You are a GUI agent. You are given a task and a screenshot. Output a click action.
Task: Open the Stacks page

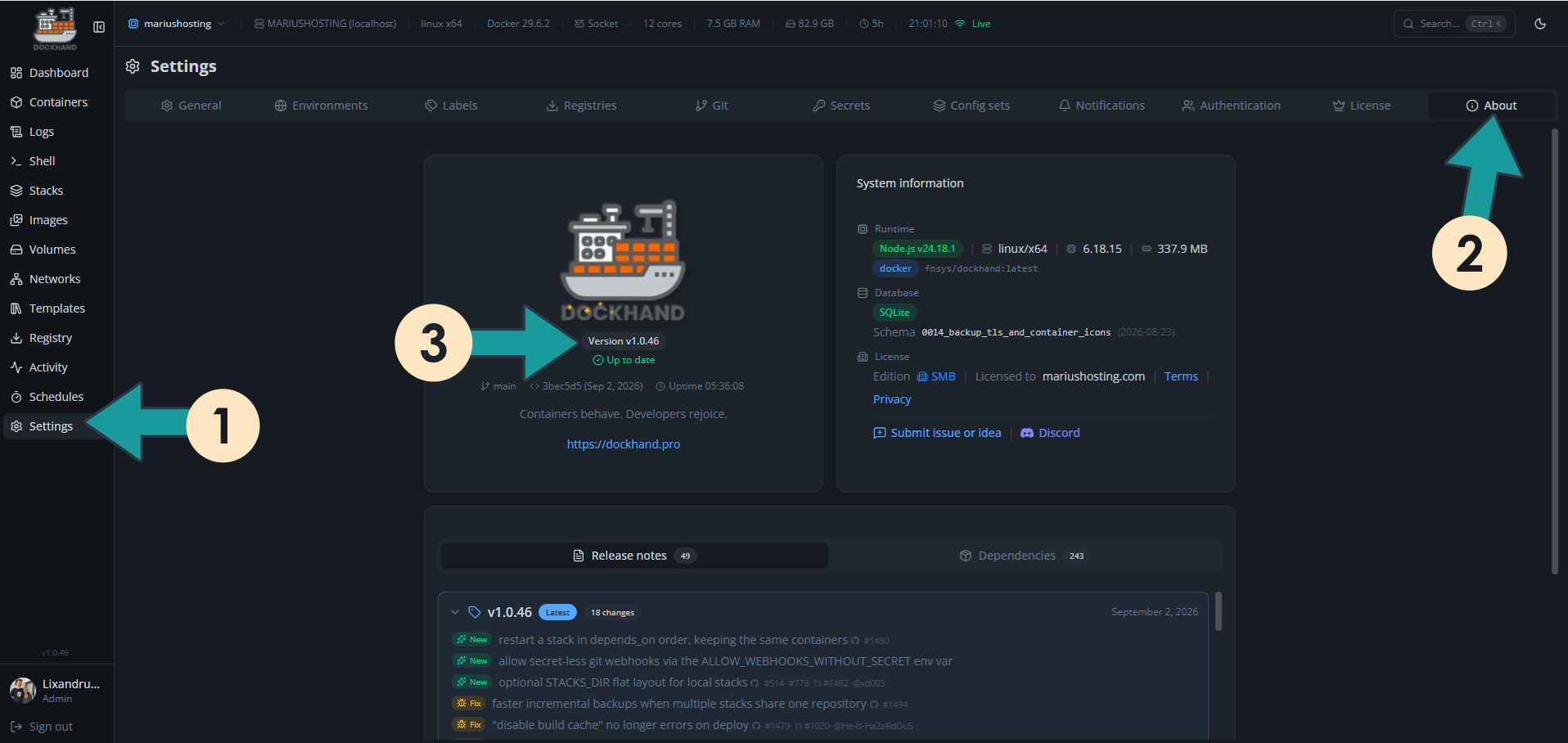click(56, 191)
